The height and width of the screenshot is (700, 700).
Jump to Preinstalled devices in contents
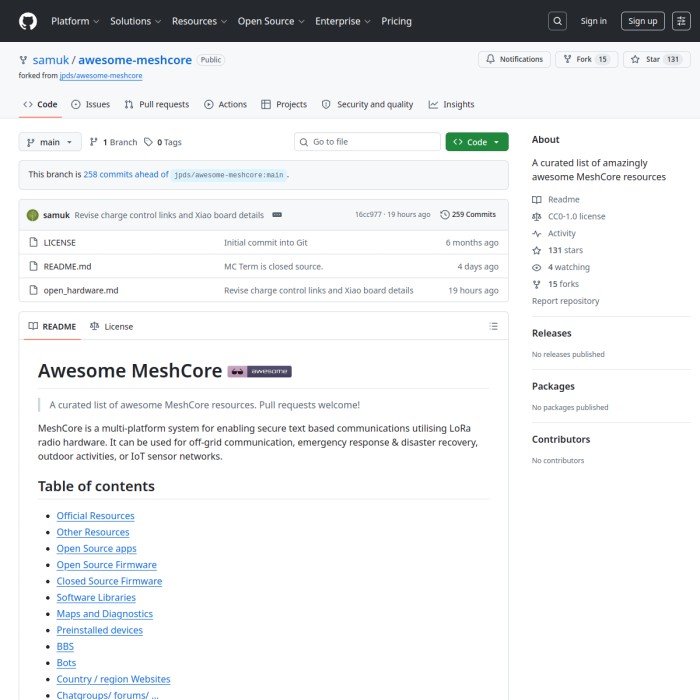tap(100, 630)
